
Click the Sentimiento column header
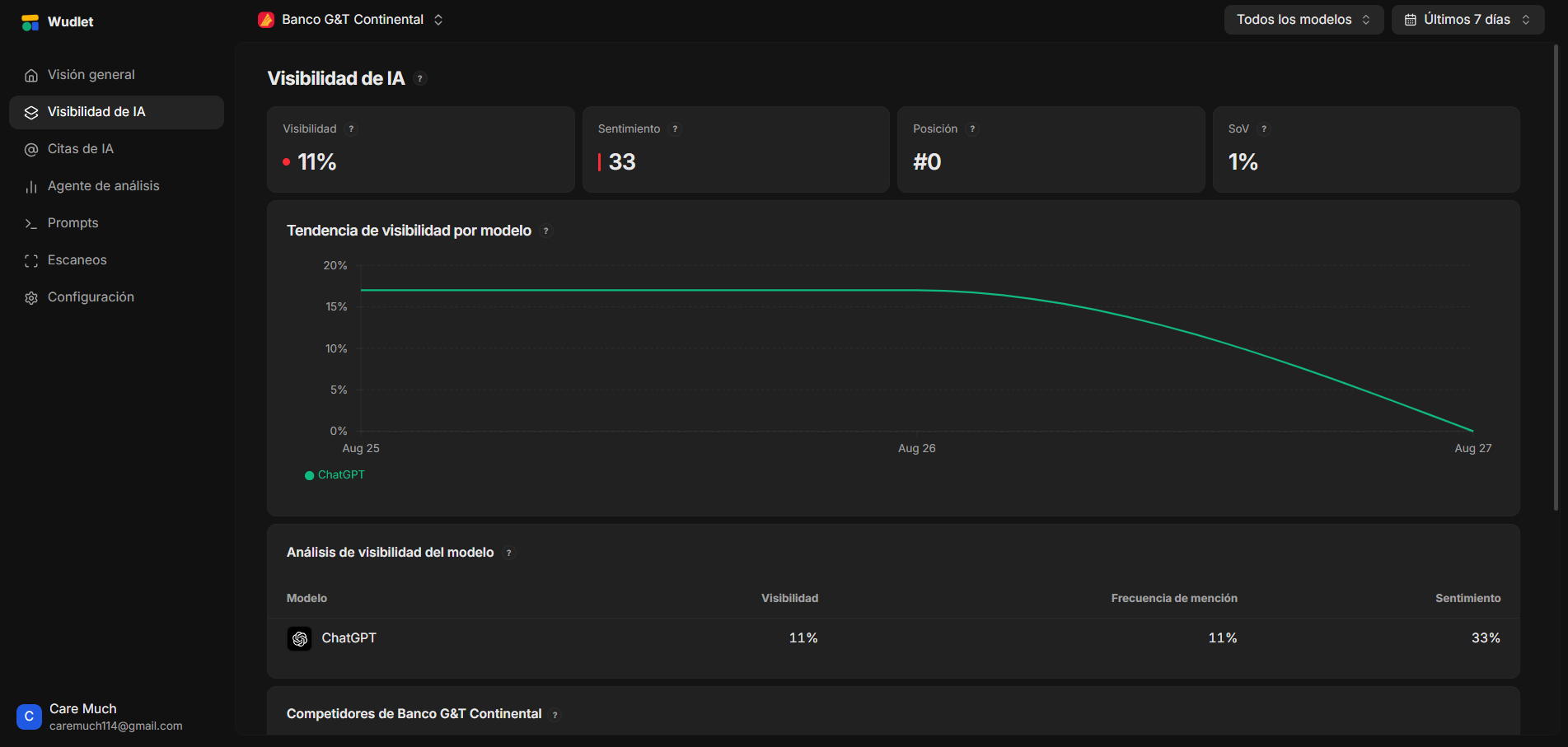1468,598
